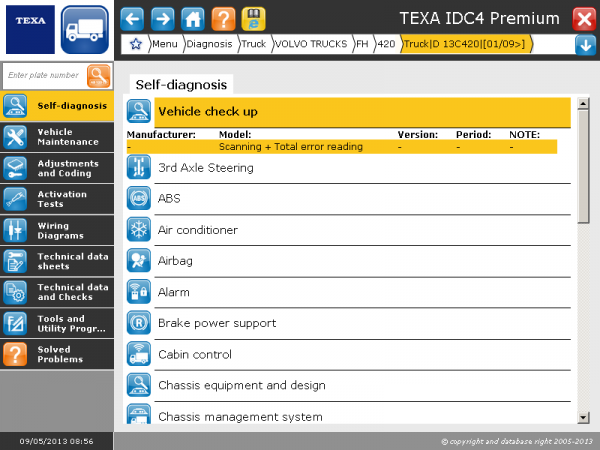Close TEXA IDC4 with red X
Image resolution: width=600 pixels, height=450 pixels.
[x=584, y=18]
